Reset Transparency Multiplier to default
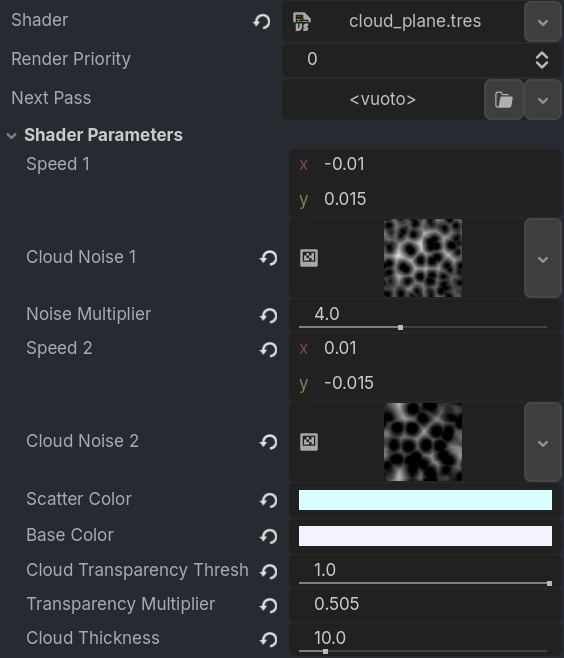This screenshot has width=564, height=658. pyautogui.click(x=269, y=605)
